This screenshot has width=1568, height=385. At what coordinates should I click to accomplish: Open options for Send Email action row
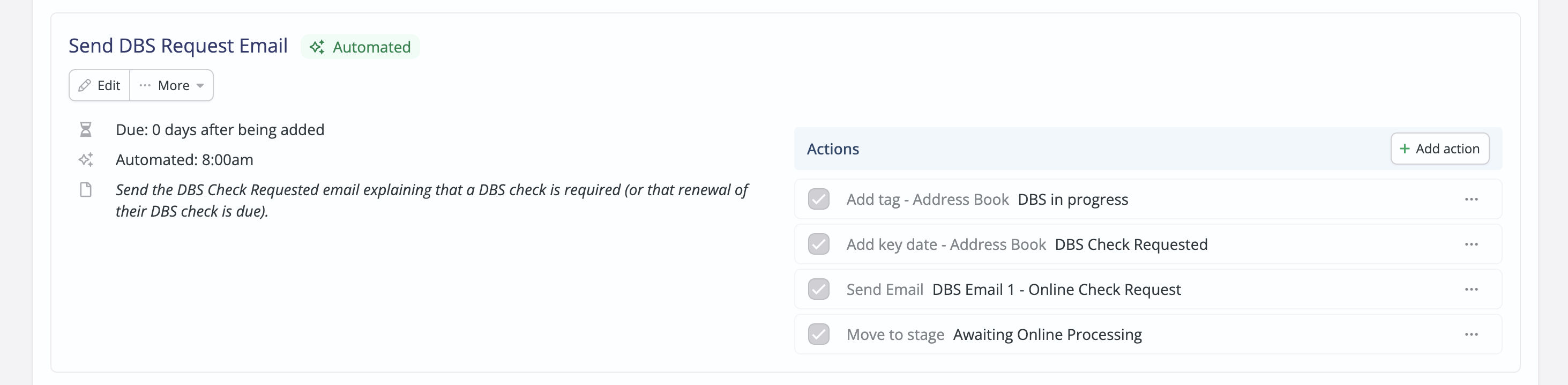pyautogui.click(x=1471, y=290)
